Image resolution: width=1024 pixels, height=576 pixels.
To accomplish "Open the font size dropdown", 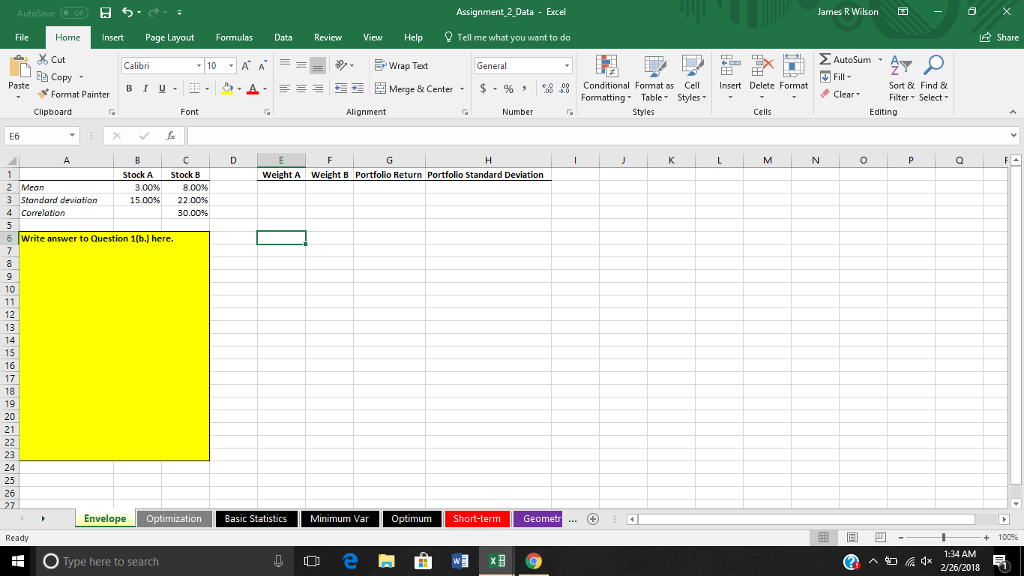I will click(x=231, y=66).
